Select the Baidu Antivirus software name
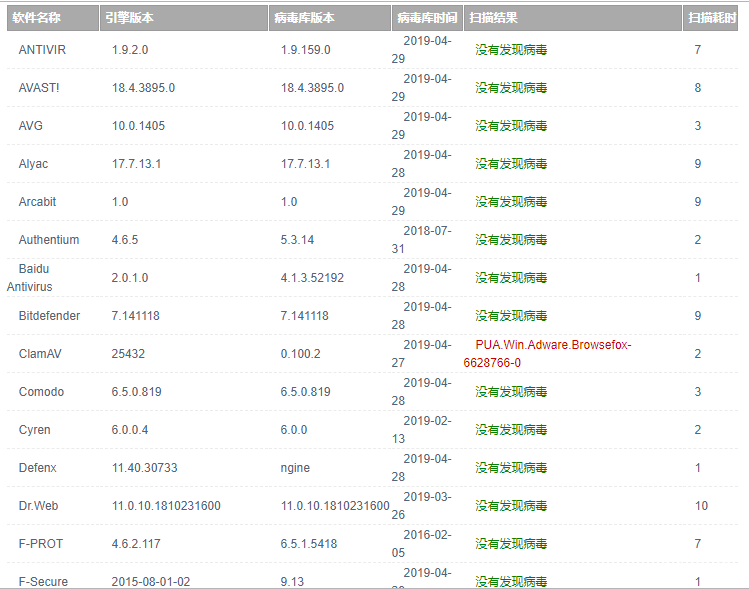The image size is (749, 589). [30, 278]
